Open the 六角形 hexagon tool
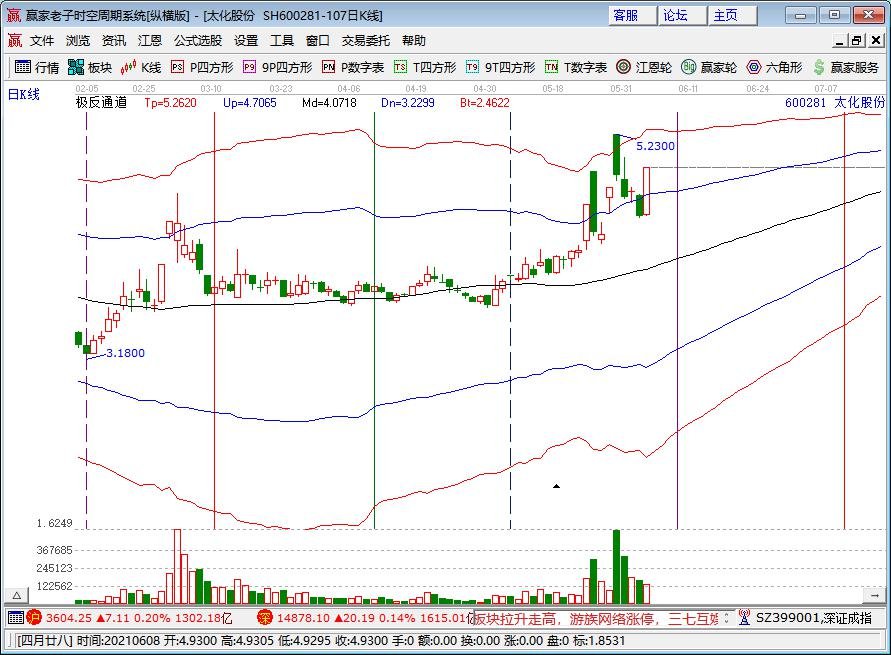Screen dimensions: 891x655 coord(775,67)
